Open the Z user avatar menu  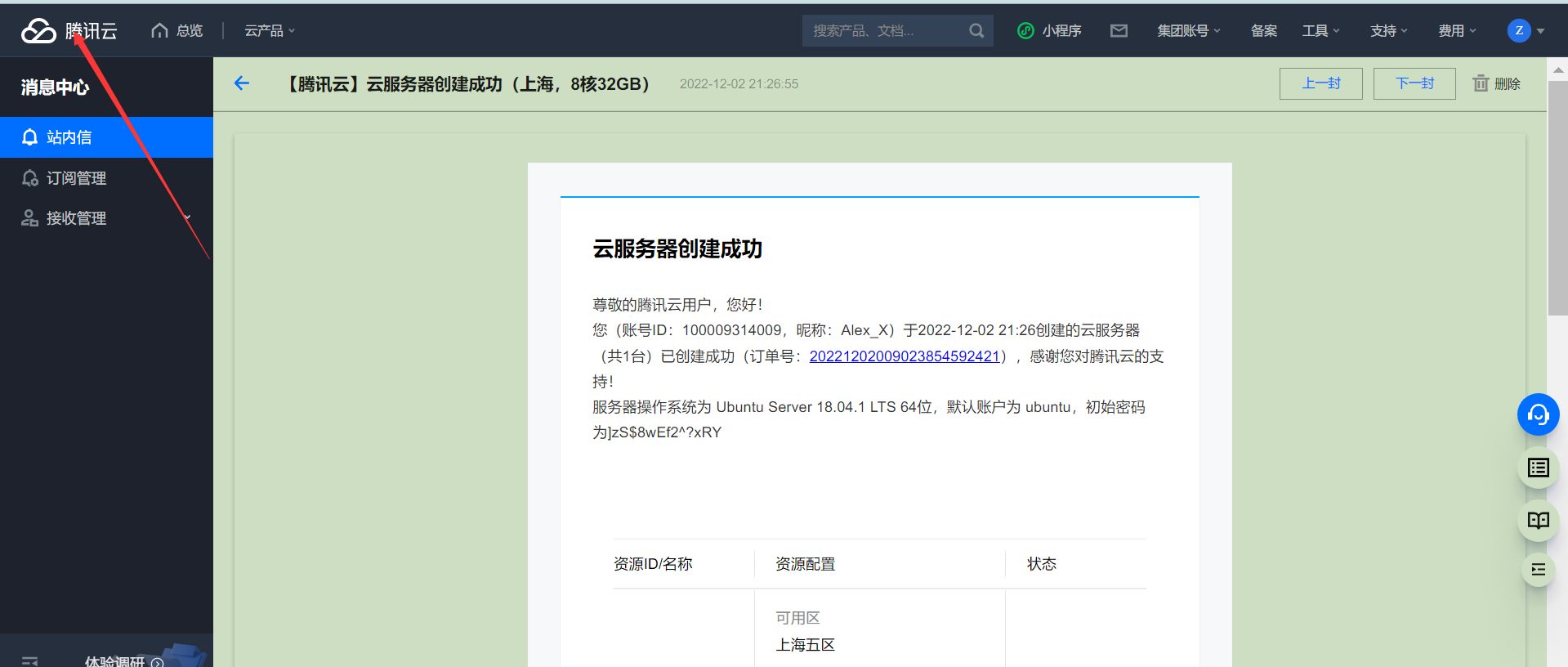coord(1526,31)
